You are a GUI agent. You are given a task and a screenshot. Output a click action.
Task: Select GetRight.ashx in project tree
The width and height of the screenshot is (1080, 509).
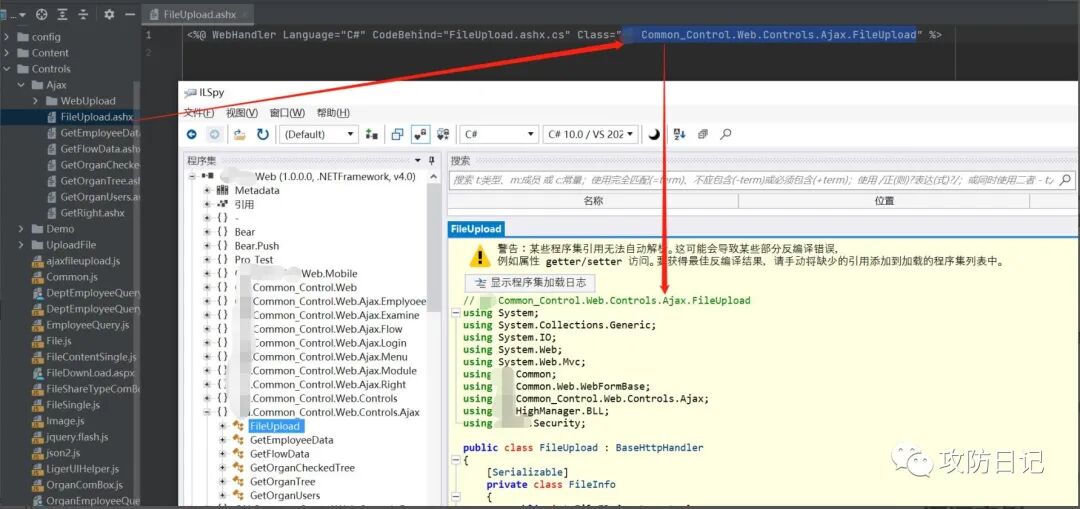point(92,213)
